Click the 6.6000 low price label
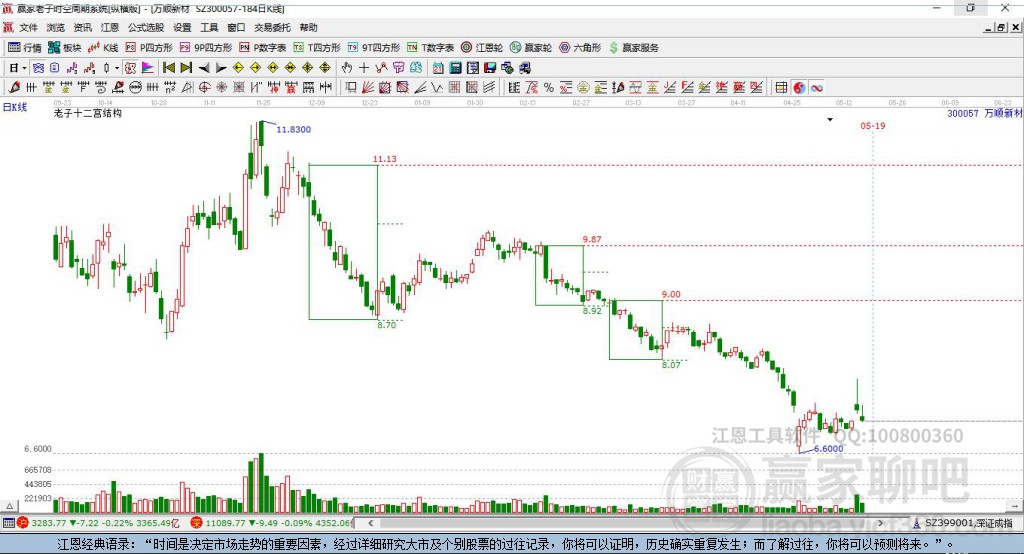Viewport: 1024px width, 554px height. click(x=828, y=448)
